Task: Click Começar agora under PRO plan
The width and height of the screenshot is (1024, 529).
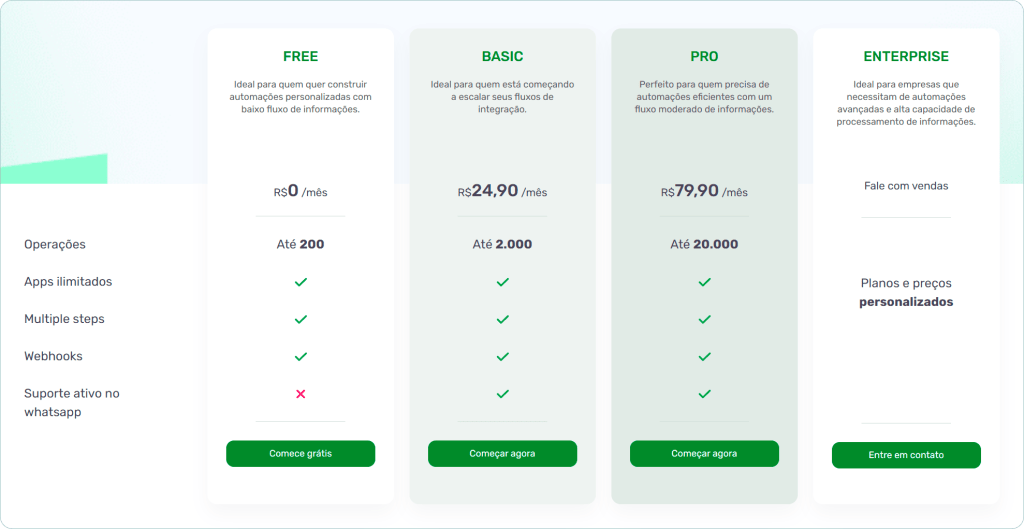Action: coord(704,453)
